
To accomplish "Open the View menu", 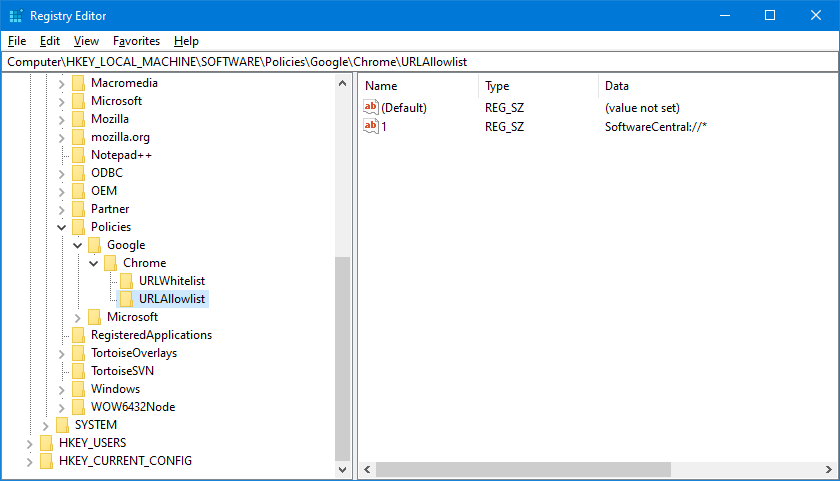I will [x=86, y=41].
